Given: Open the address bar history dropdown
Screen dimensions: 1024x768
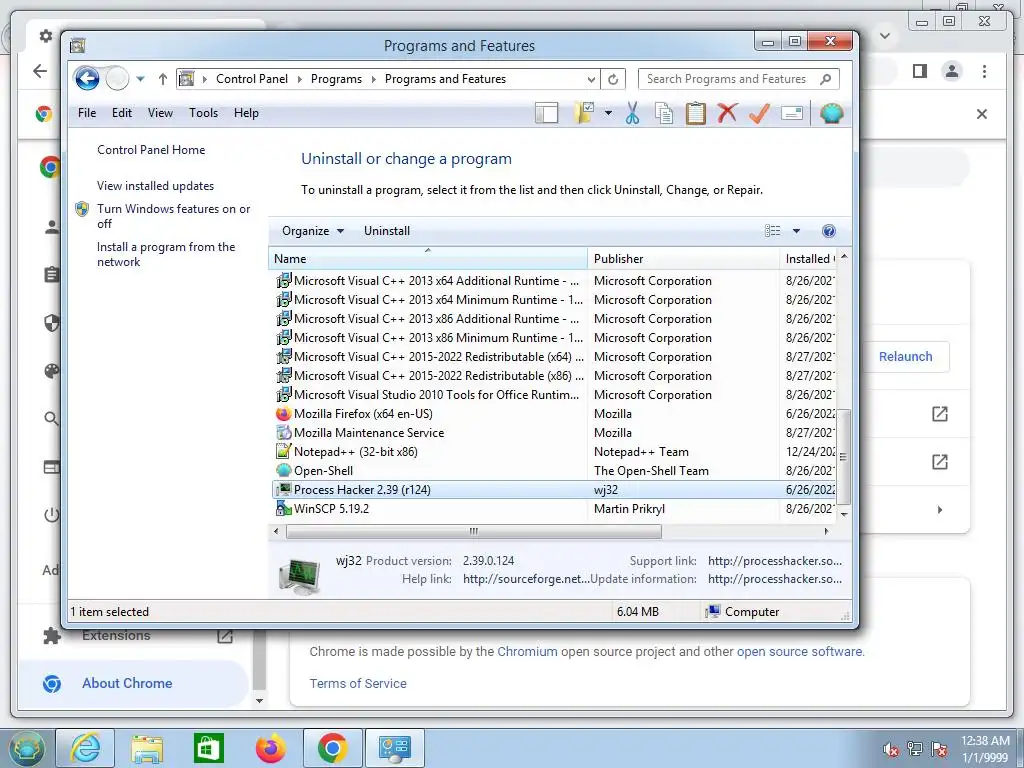Looking at the screenshot, I should click(x=591, y=79).
